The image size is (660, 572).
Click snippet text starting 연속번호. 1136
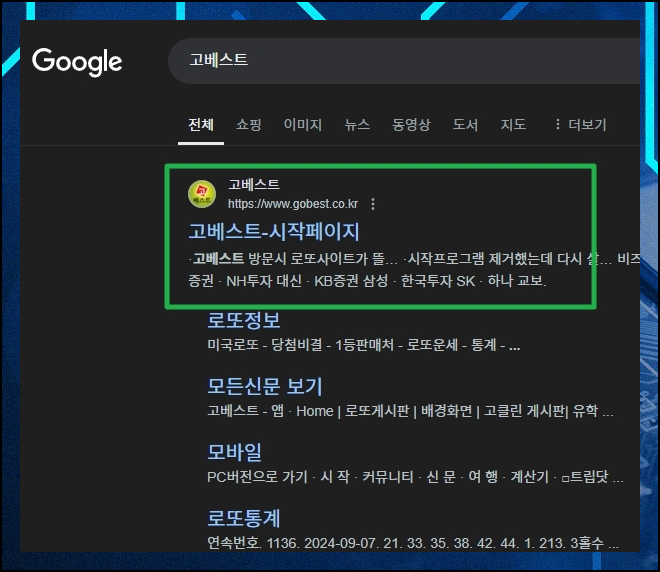[413, 543]
